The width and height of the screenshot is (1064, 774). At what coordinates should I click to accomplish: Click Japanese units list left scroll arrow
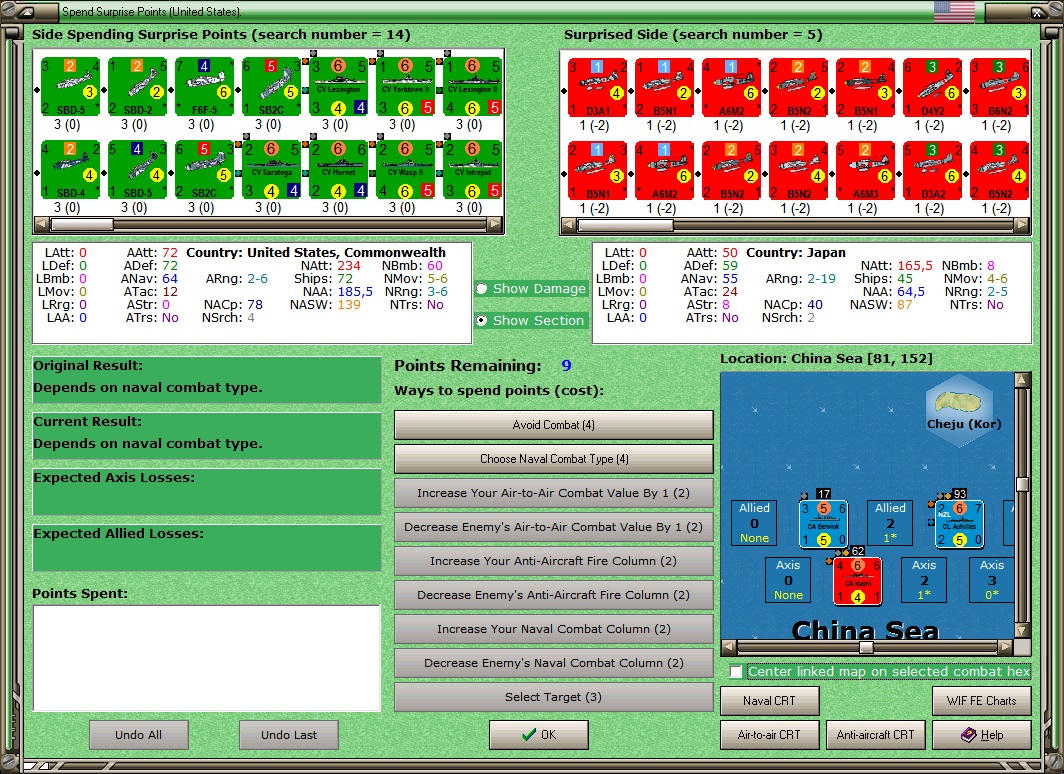[x=568, y=225]
